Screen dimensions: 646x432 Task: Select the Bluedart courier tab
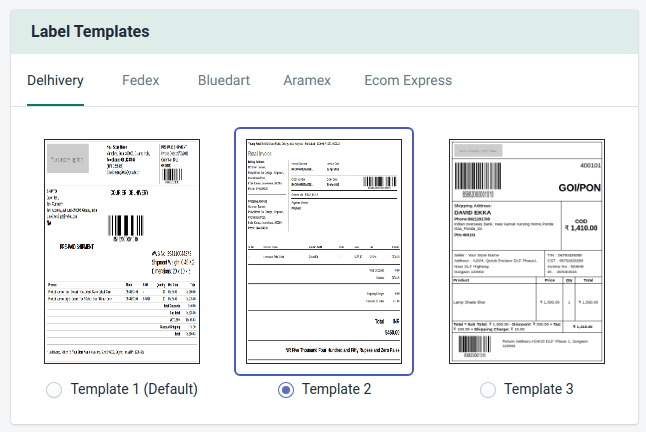point(232,80)
